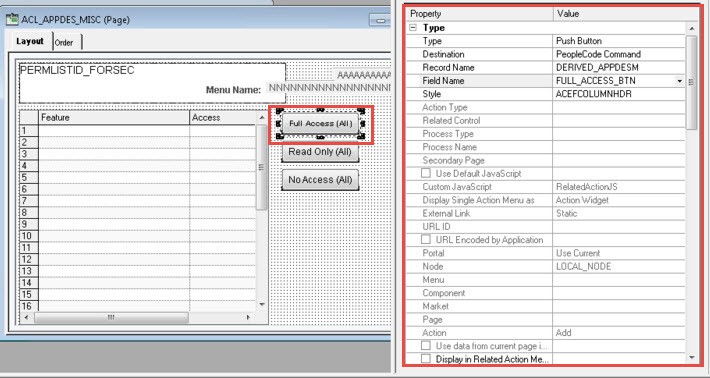710x378 pixels.
Task: Toggle Use data from current page checkbox
Action: tap(426, 345)
